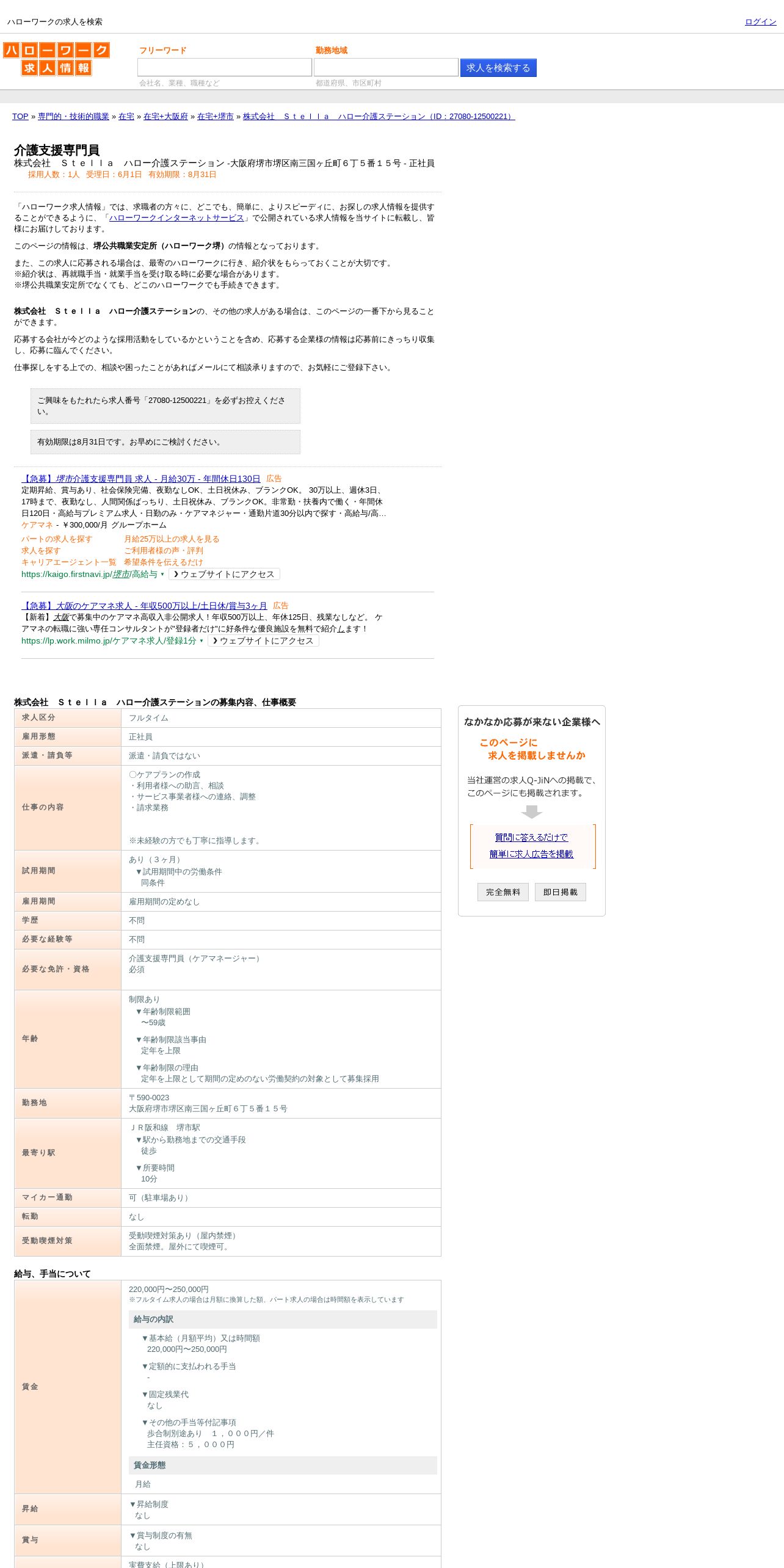Click the 介護支援専門員 heading
Image resolution: width=784 pixels, height=1568 pixels.
[x=57, y=150]
